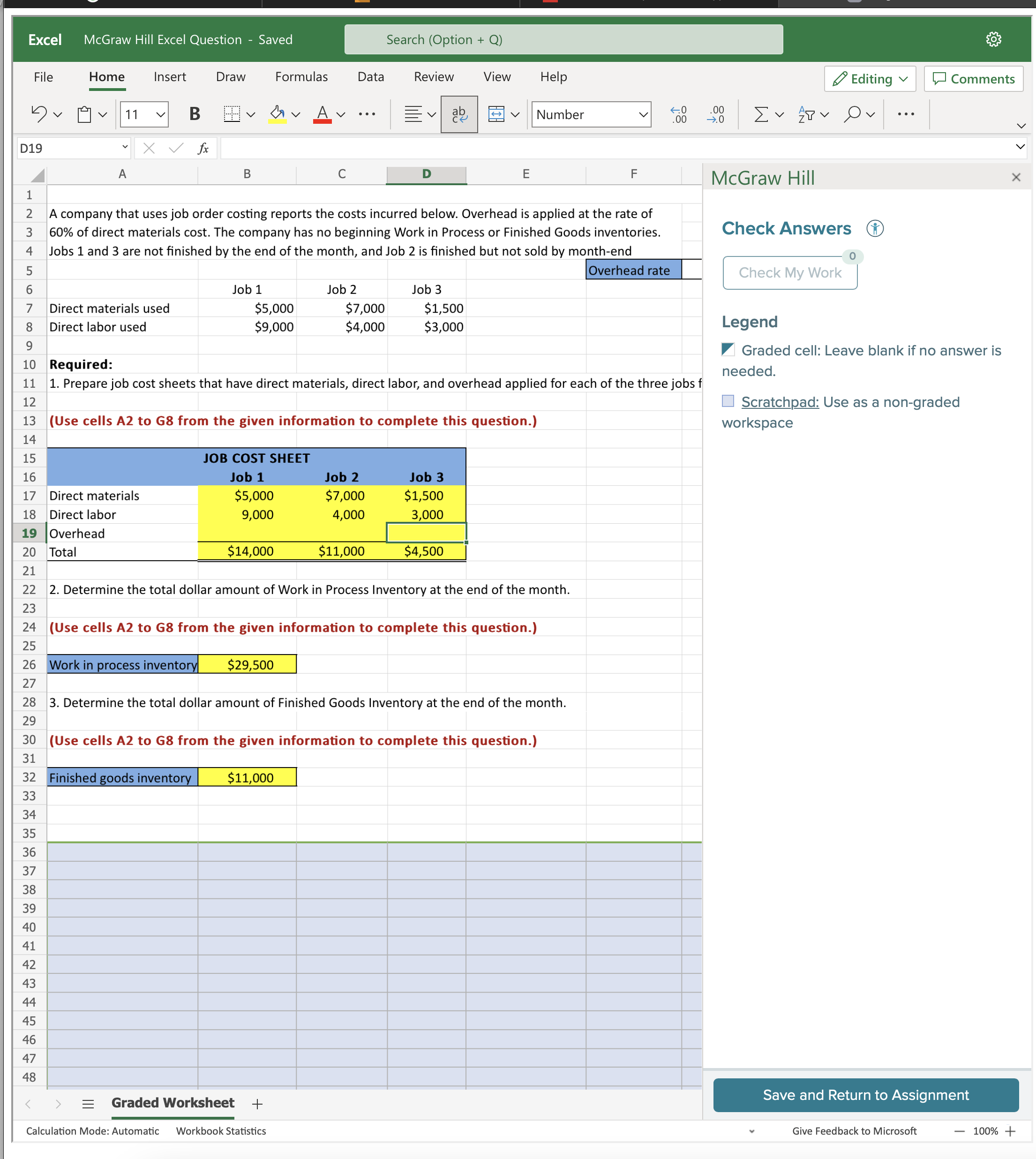Open the Review menu
This screenshot has width=1036, height=1159.
click(x=433, y=76)
